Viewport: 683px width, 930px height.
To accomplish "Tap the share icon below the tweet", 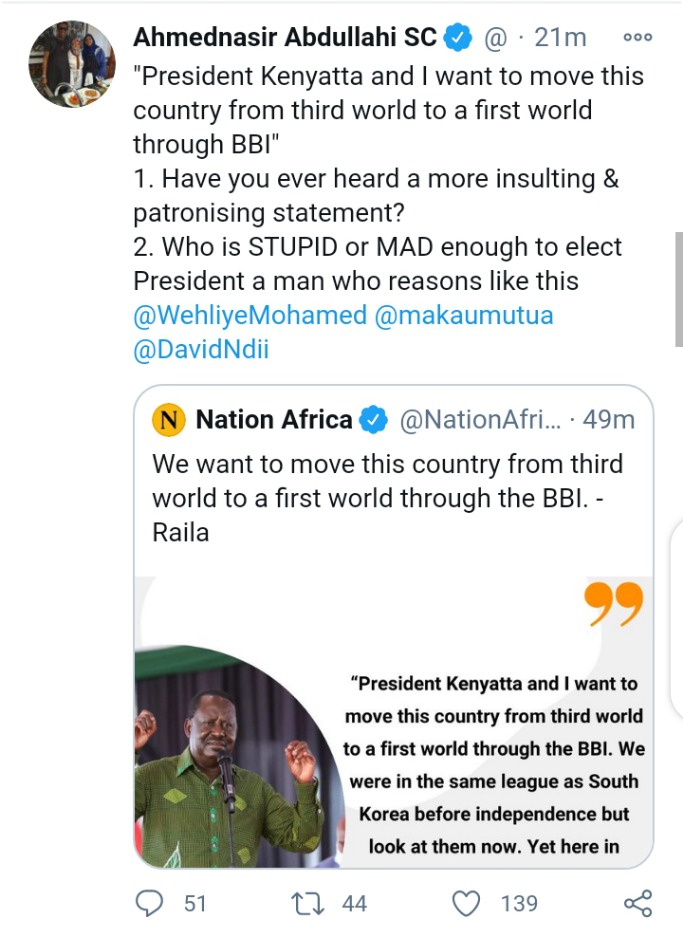I will click(638, 903).
